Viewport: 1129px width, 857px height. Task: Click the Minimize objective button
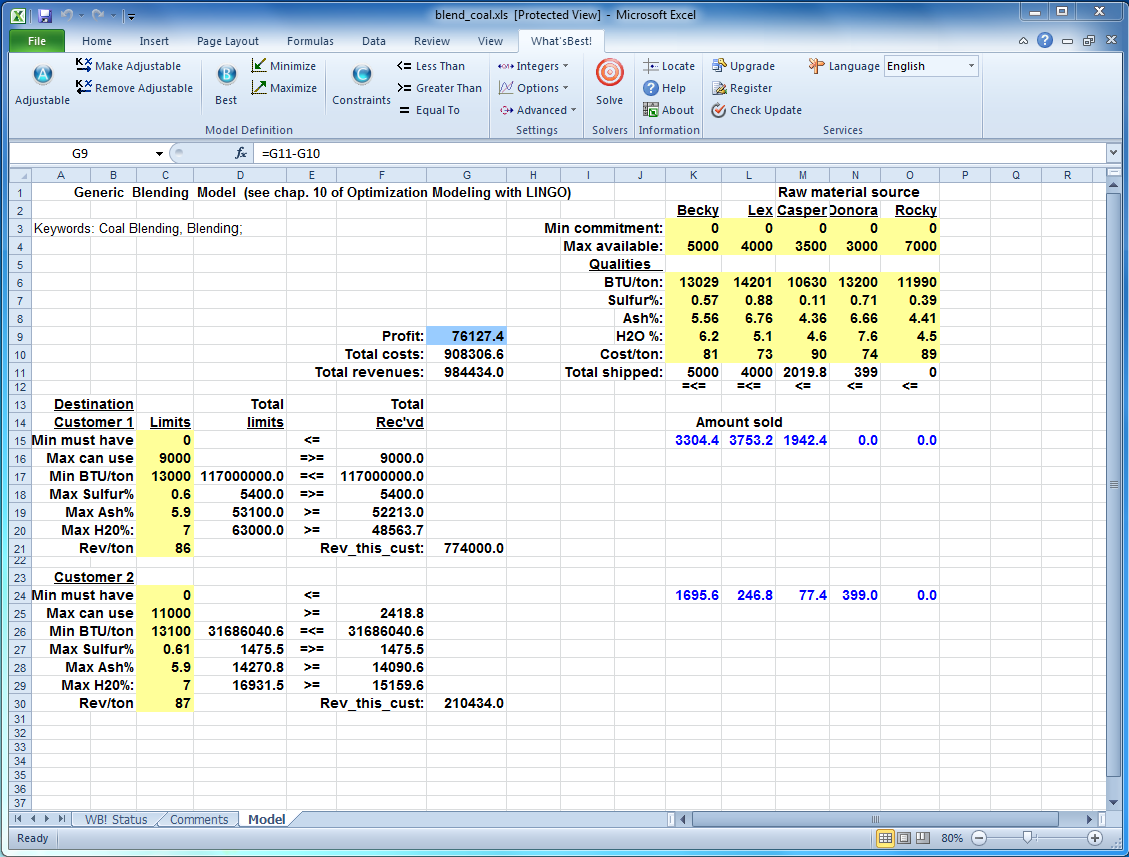[283, 66]
